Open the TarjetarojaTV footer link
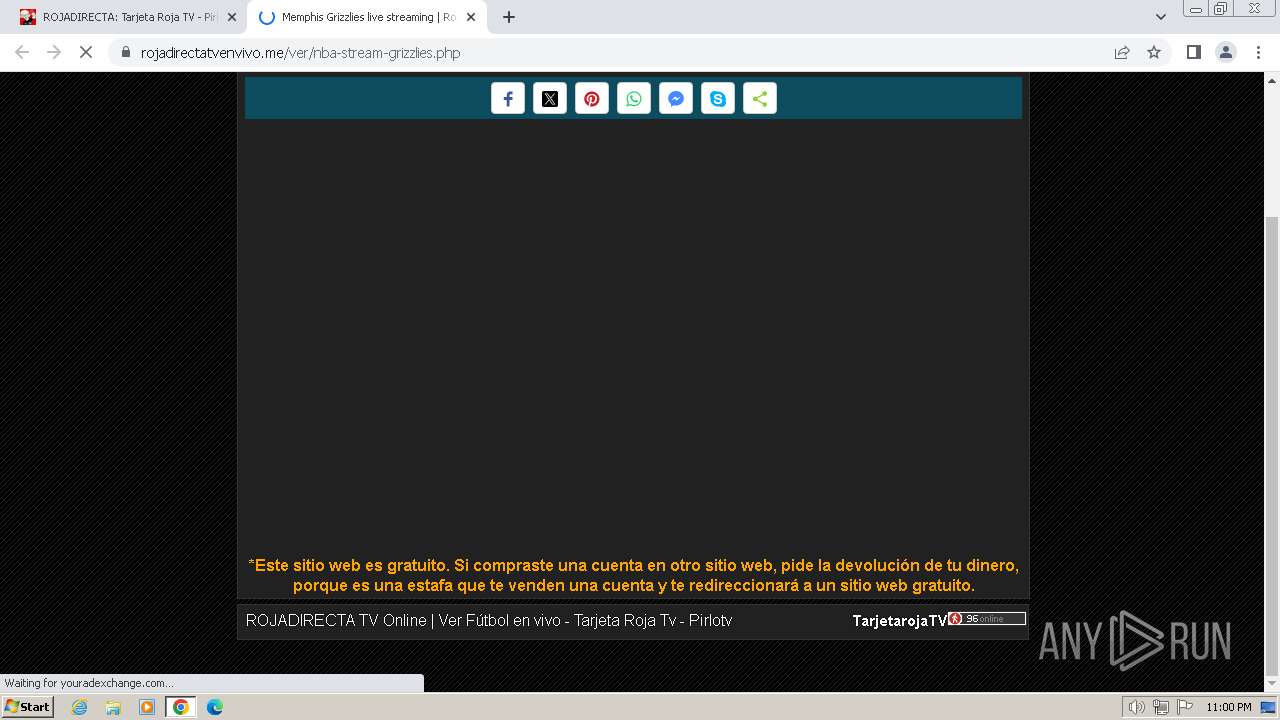The width and height of the screenshot is (1280, 720). tap(899, 621)
